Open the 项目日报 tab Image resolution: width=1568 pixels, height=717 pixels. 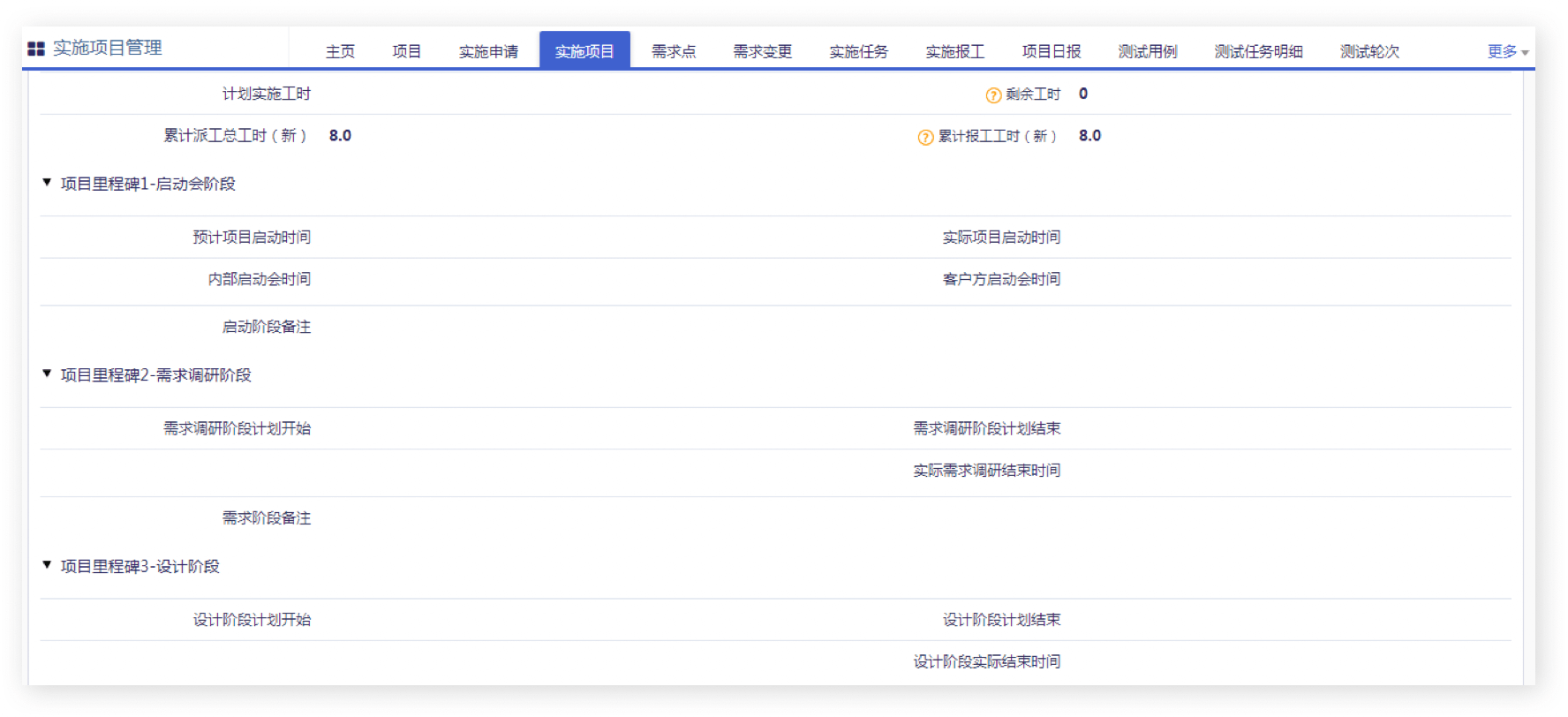pyautogui.click(x=1052, y=51)
